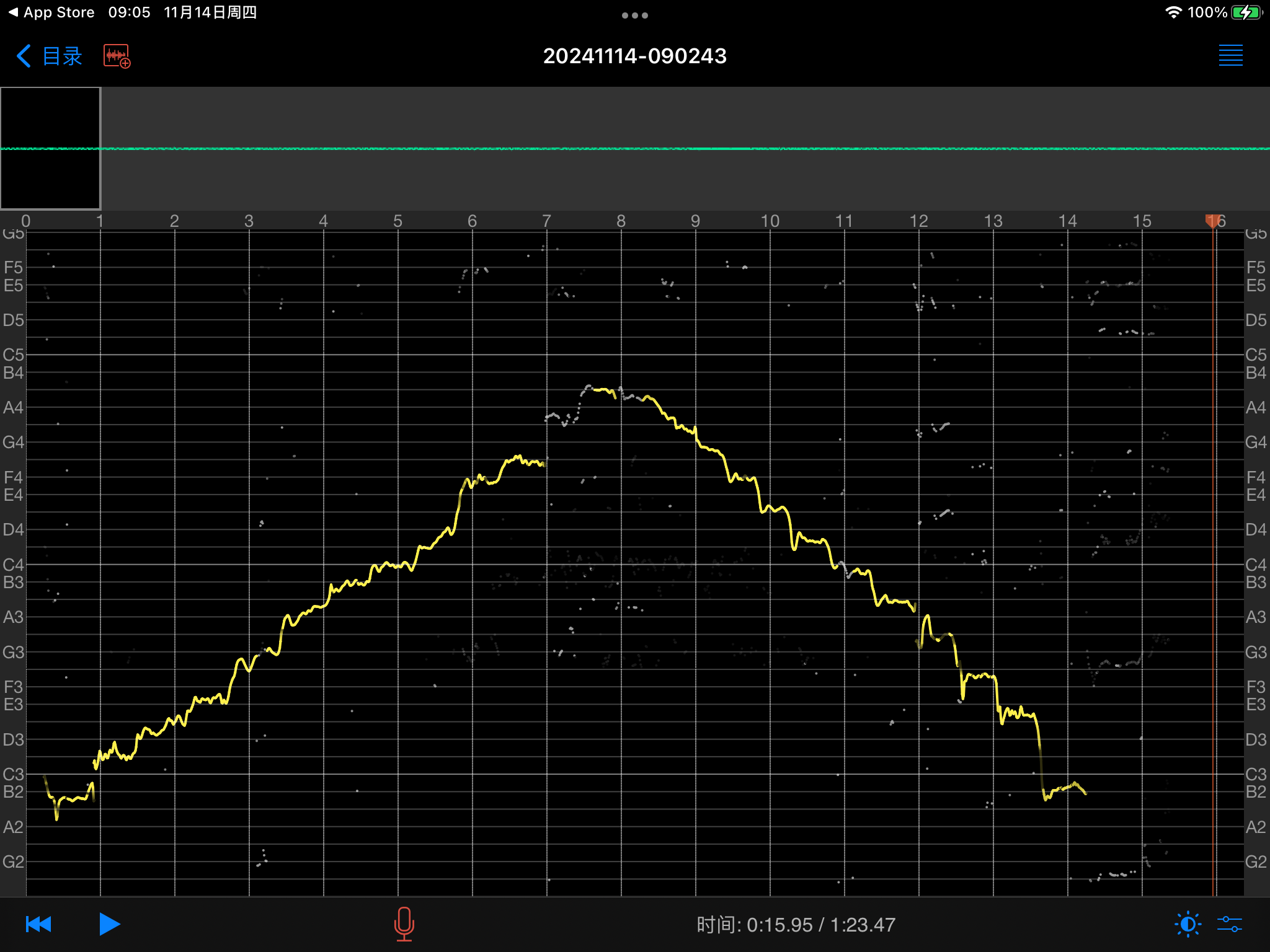Image resolution: width=1270 pixels, height=952 pixels.
Task: Toggle the brightness display mode icon
Action: point(1188,925)
